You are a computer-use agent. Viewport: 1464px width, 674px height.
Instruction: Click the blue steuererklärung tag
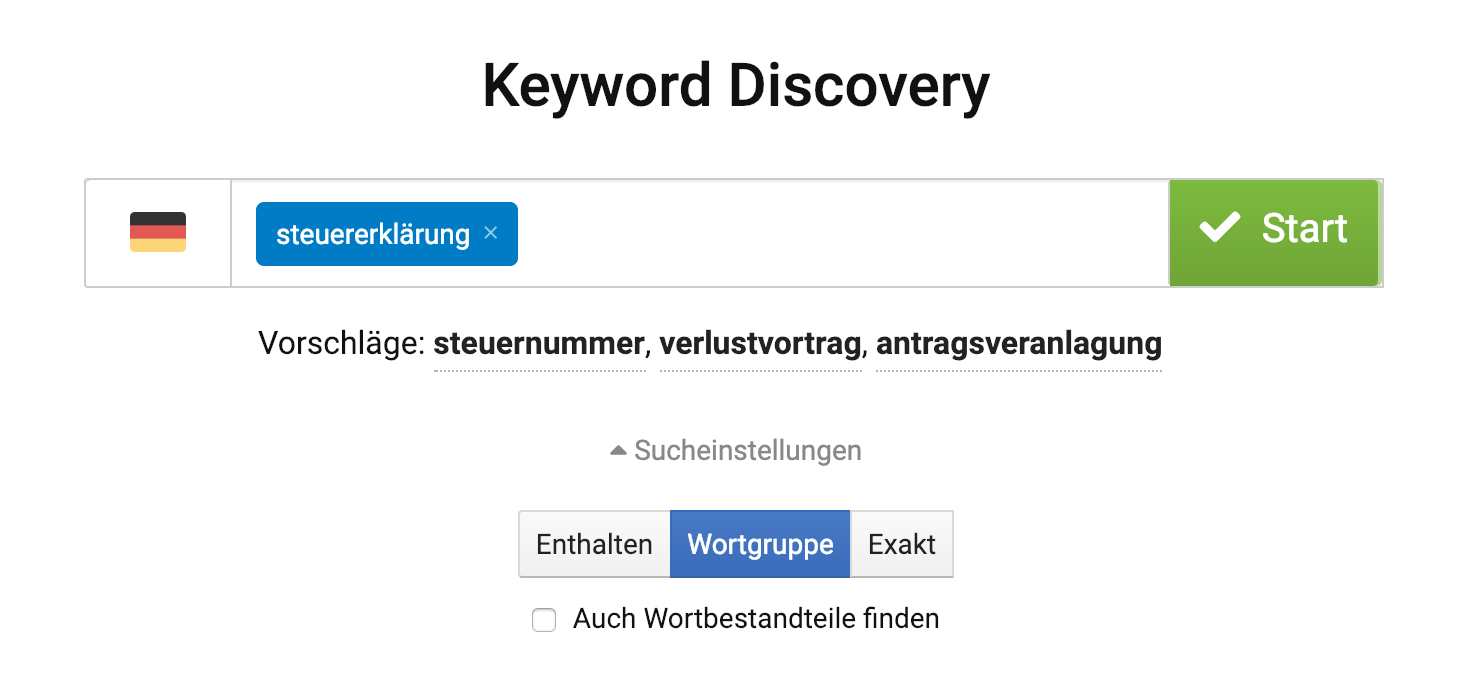[x=372, y=234]
